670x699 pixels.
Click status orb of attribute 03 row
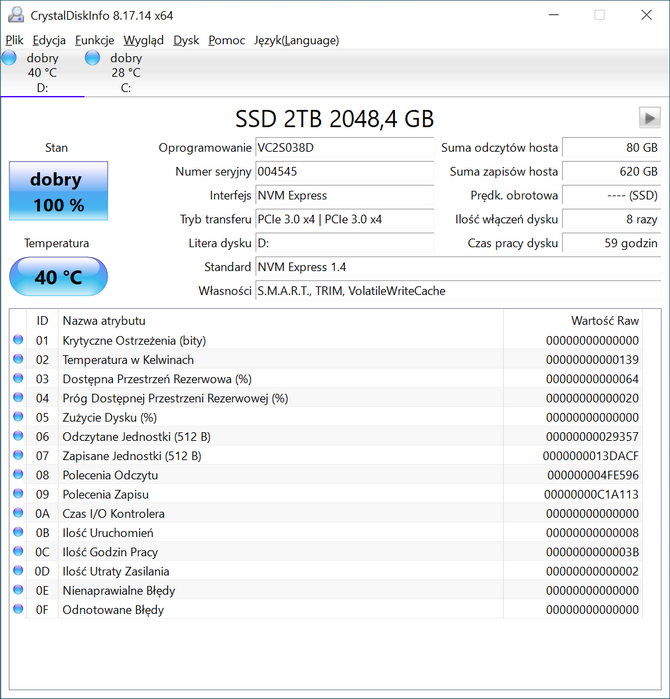[18, 378]
